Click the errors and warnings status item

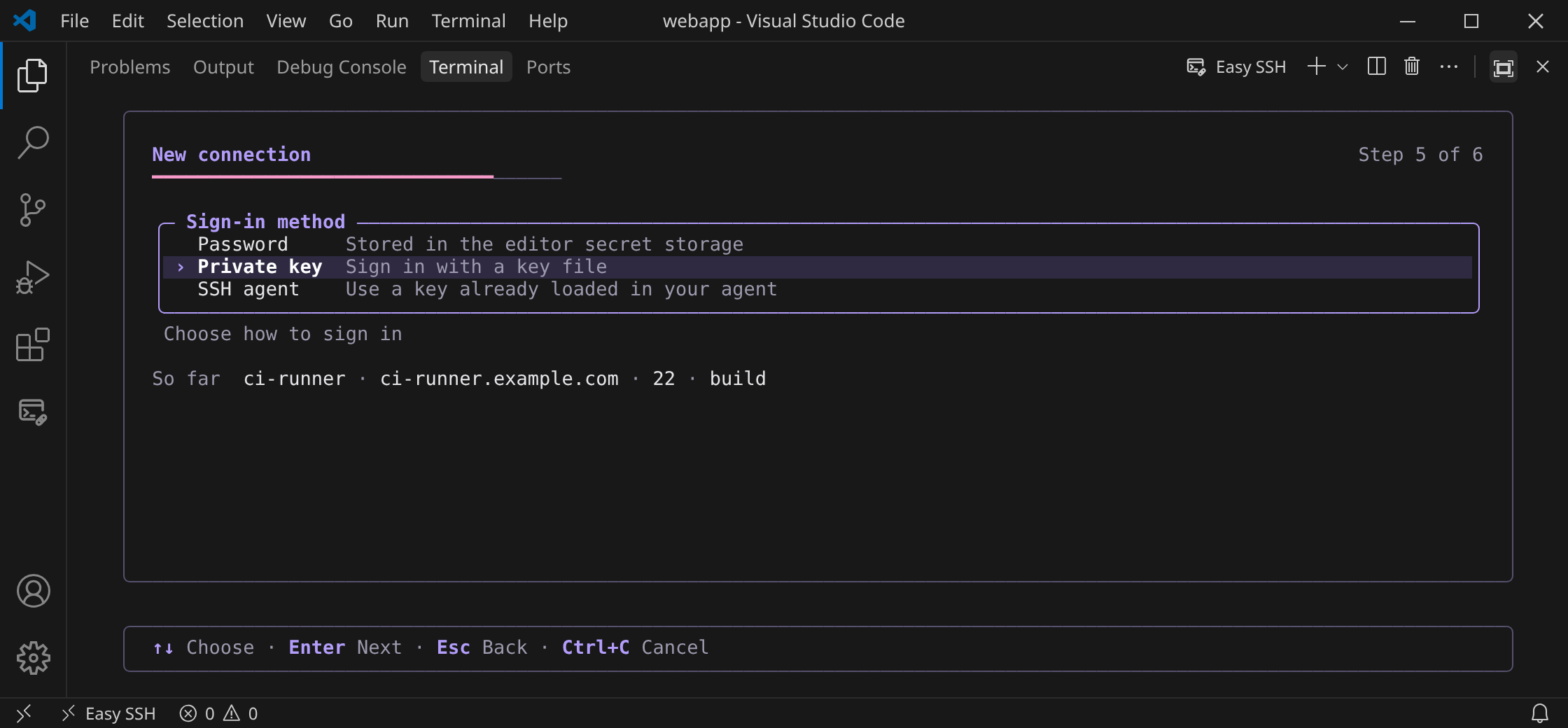pos(219,713)
